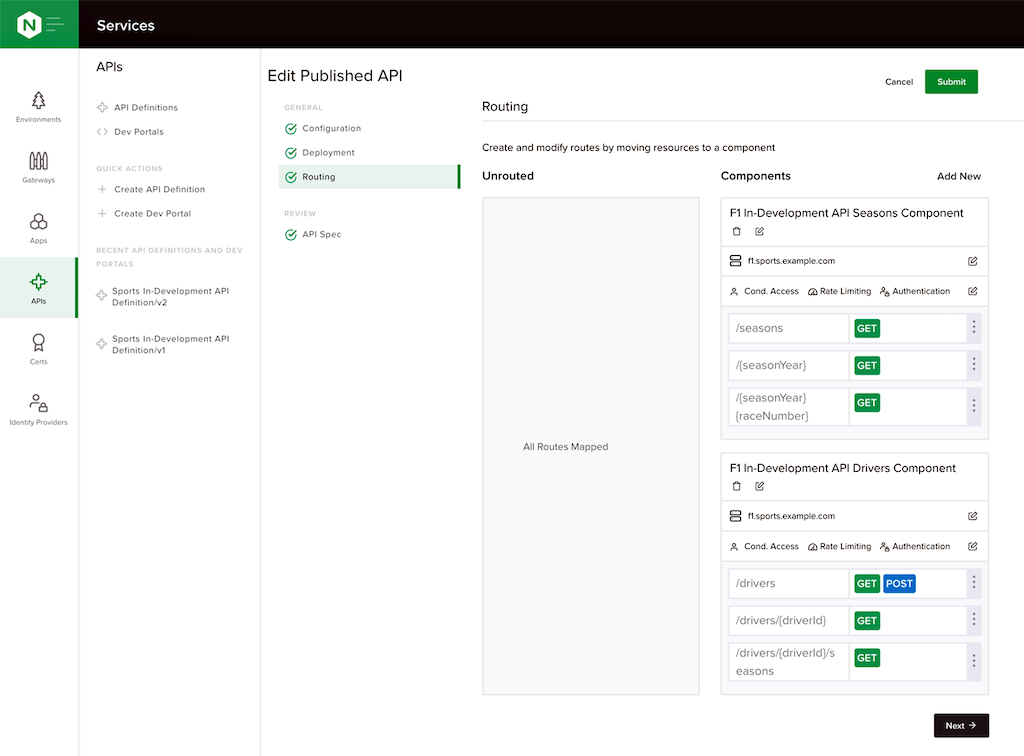Click the Cancel button
Viewport: 1024px width, 756px height.
[899, 82]
